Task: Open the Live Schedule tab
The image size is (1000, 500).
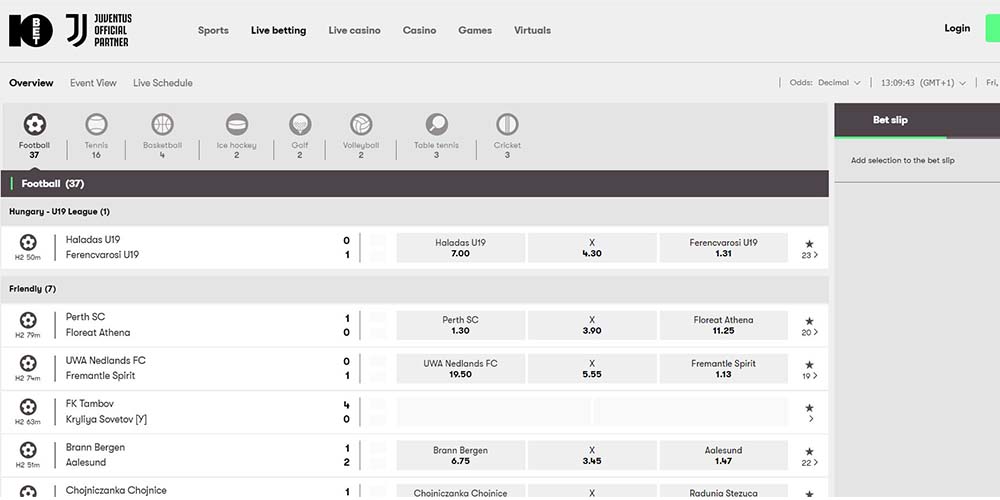Action: pos(162,83)
